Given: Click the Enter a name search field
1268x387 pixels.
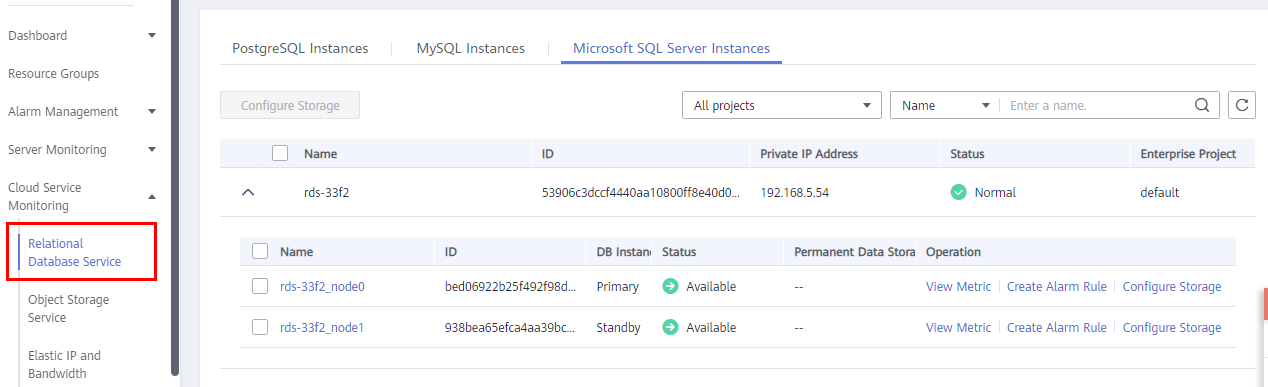Looking at the screenshot, I should [x=1097, y=105].
